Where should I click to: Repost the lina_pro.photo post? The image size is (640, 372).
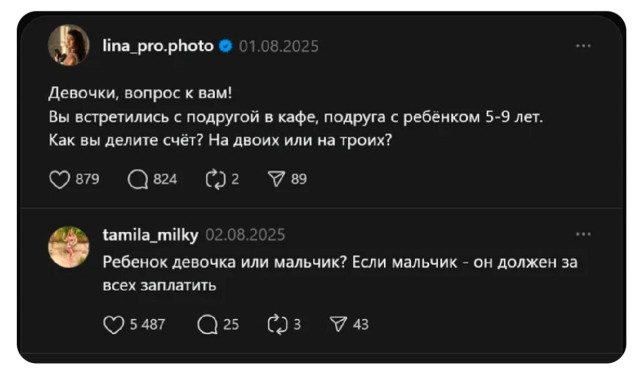click(216, 179)
